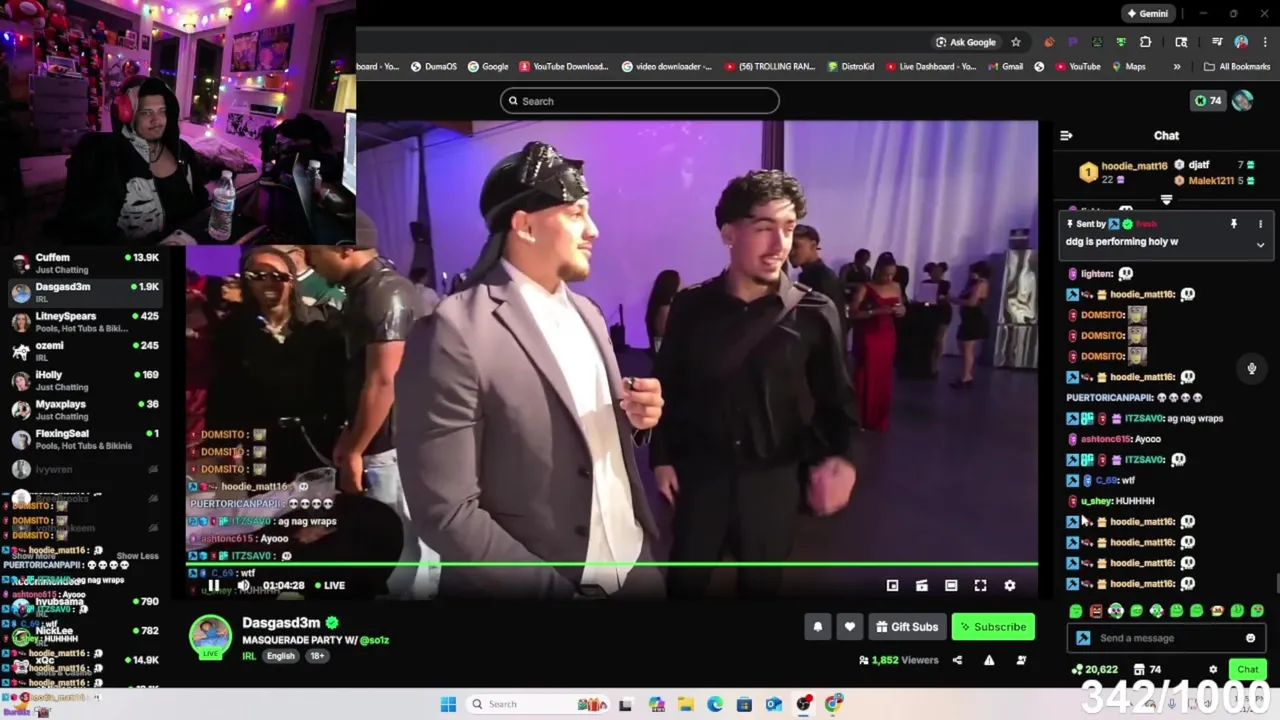1280x720 pixels.
Task: Open media controls icon in toolbar
Action: pos(1217,42)
